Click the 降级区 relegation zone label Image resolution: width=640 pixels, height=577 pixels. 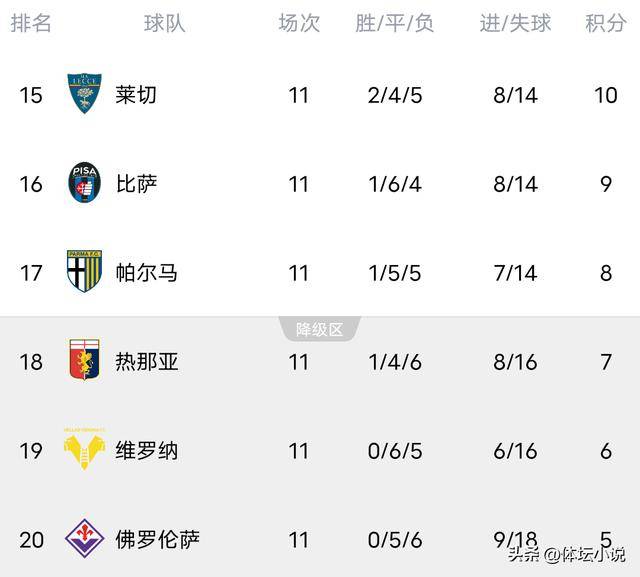[x=319, y=329]
